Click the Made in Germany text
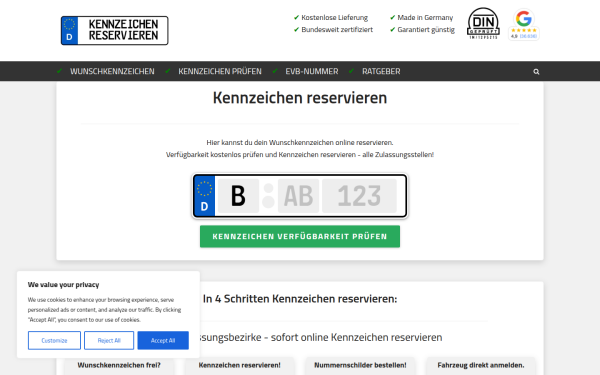The width and height of the screenshot is (600, 375). [425, 18]
